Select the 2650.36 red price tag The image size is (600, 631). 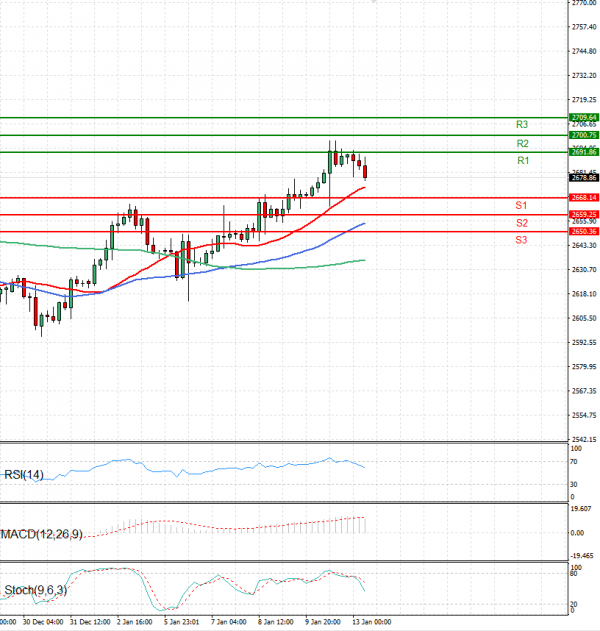(584, 231)
